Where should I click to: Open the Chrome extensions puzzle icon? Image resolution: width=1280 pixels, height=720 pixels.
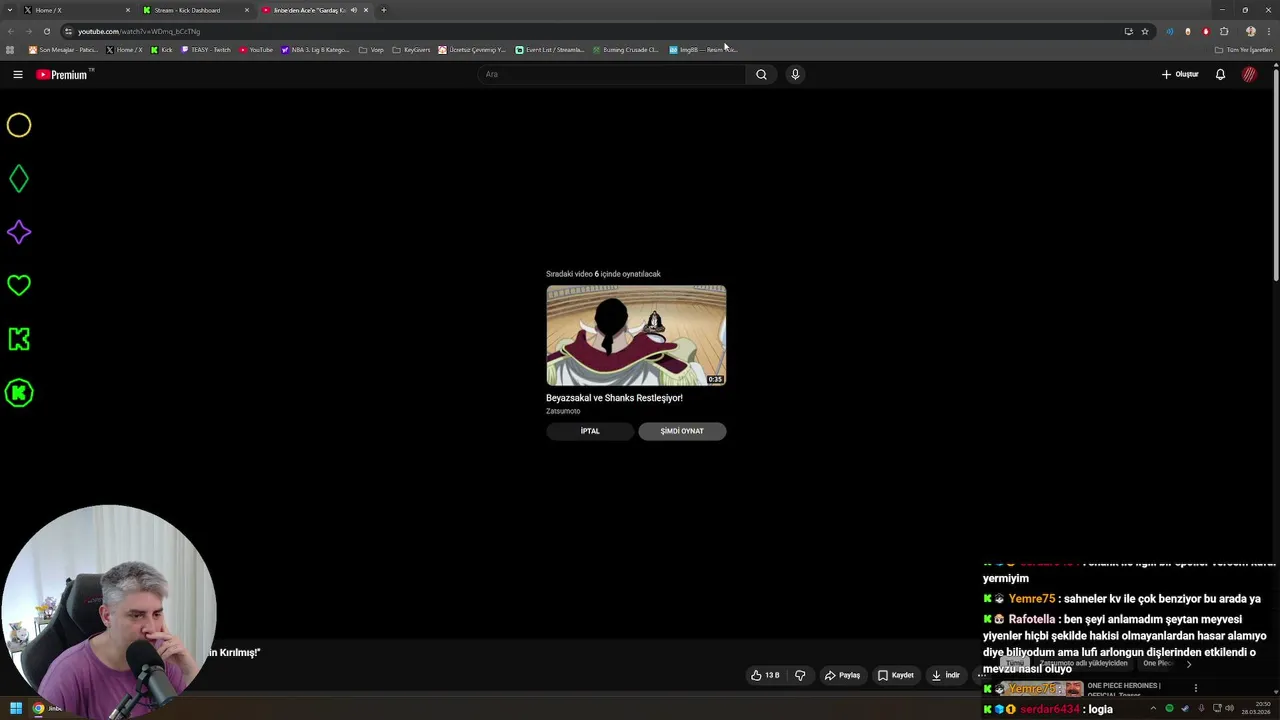pyautogui.click(x=1224, y=31)
